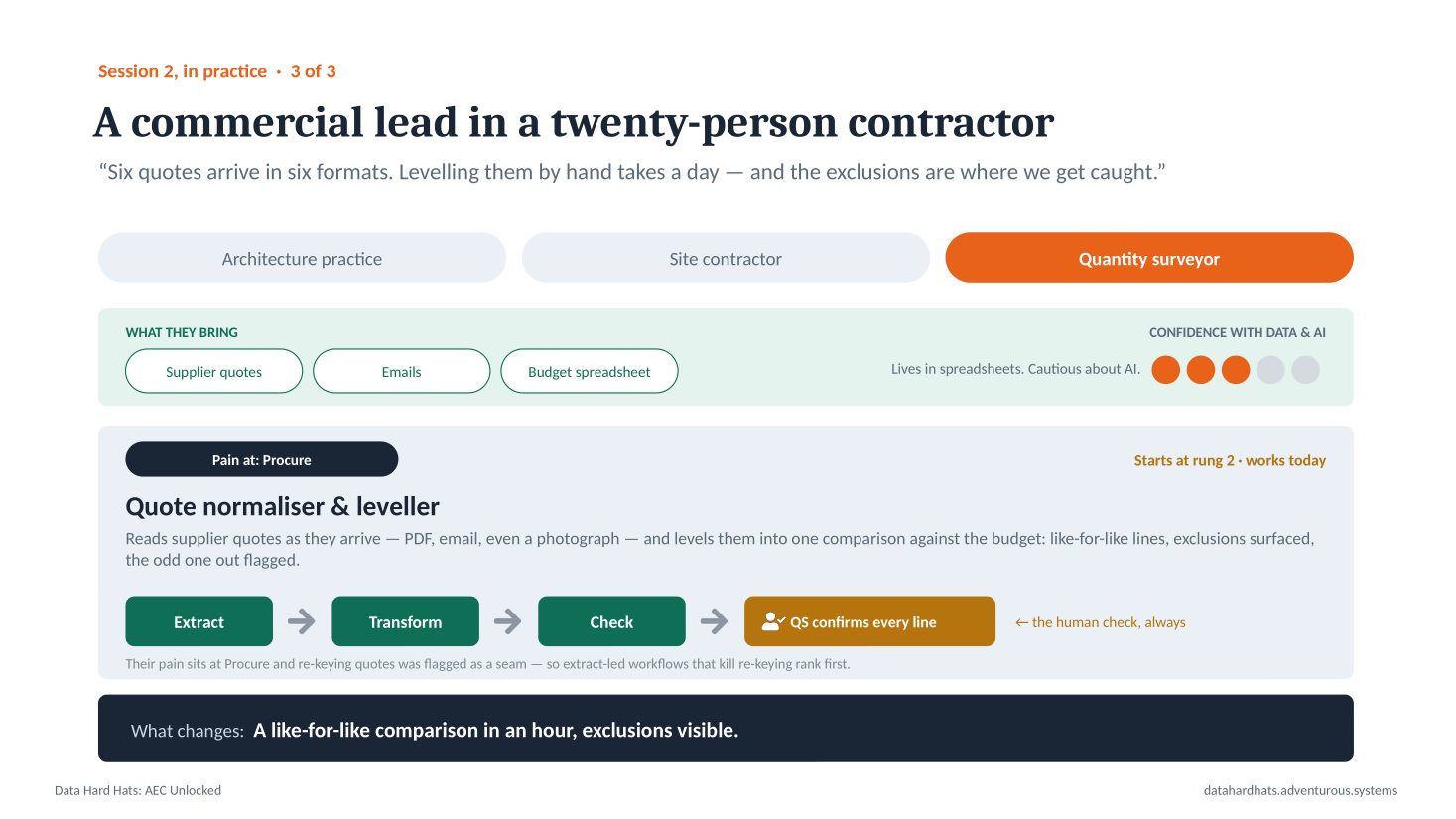Switch to the Architecture practice tab
Screen dimensions: 1456x819
pyautogui.click(x=302, y=258)
